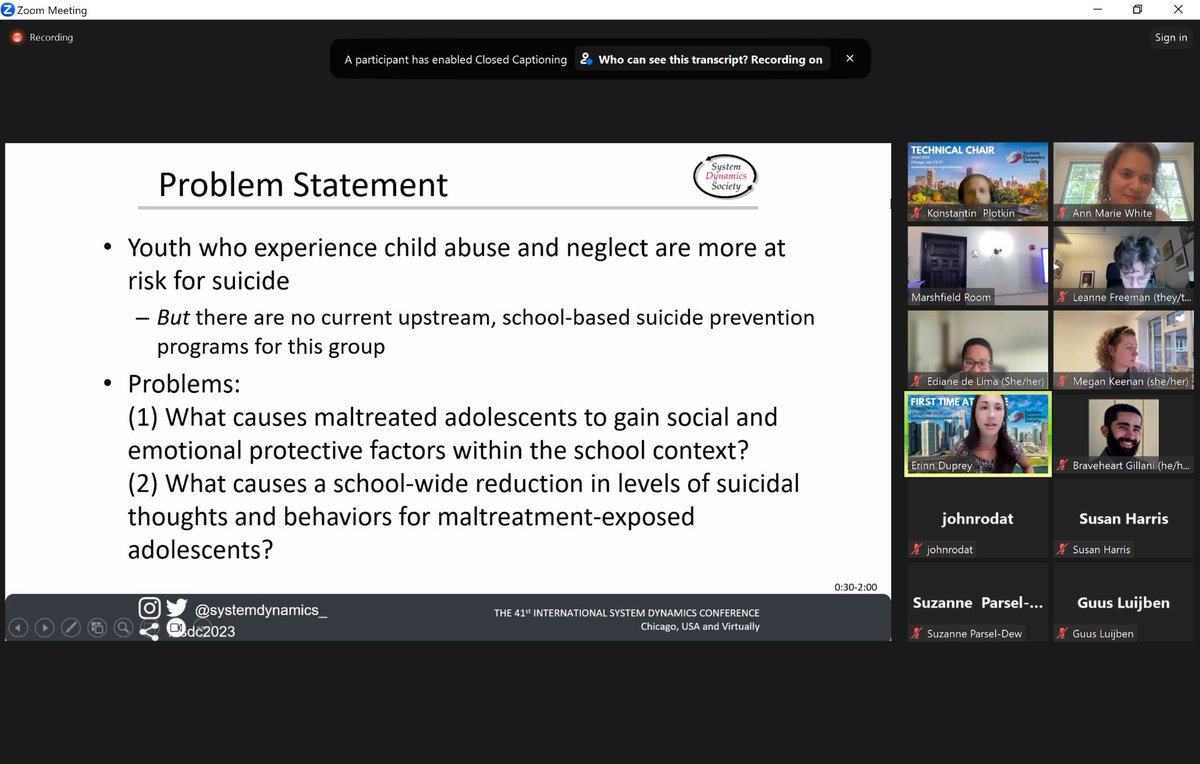The width and height of the screenshot is (1200, 764).
Task: Select the Guus Luijben participant tile
Action: [x=1123, y=602]
